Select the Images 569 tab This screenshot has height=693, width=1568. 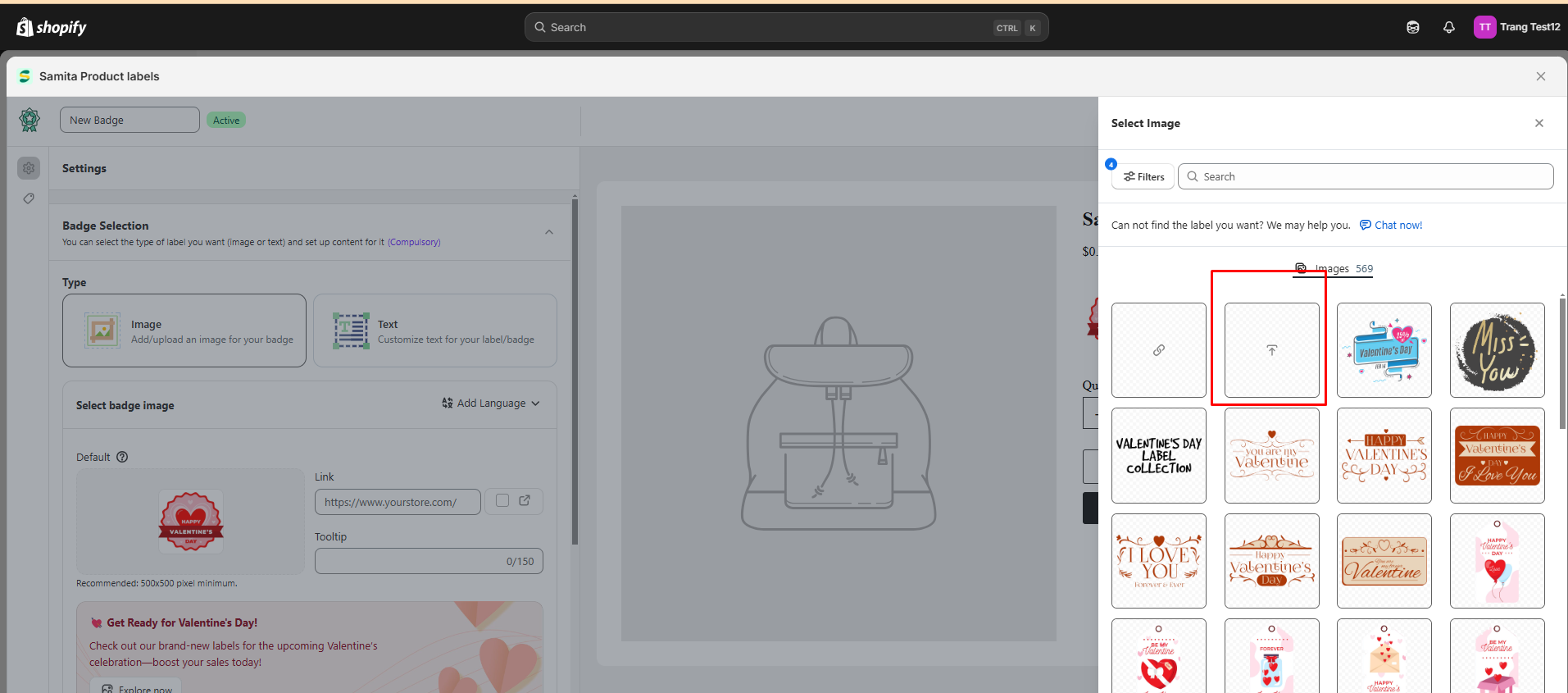(1334, 268)
